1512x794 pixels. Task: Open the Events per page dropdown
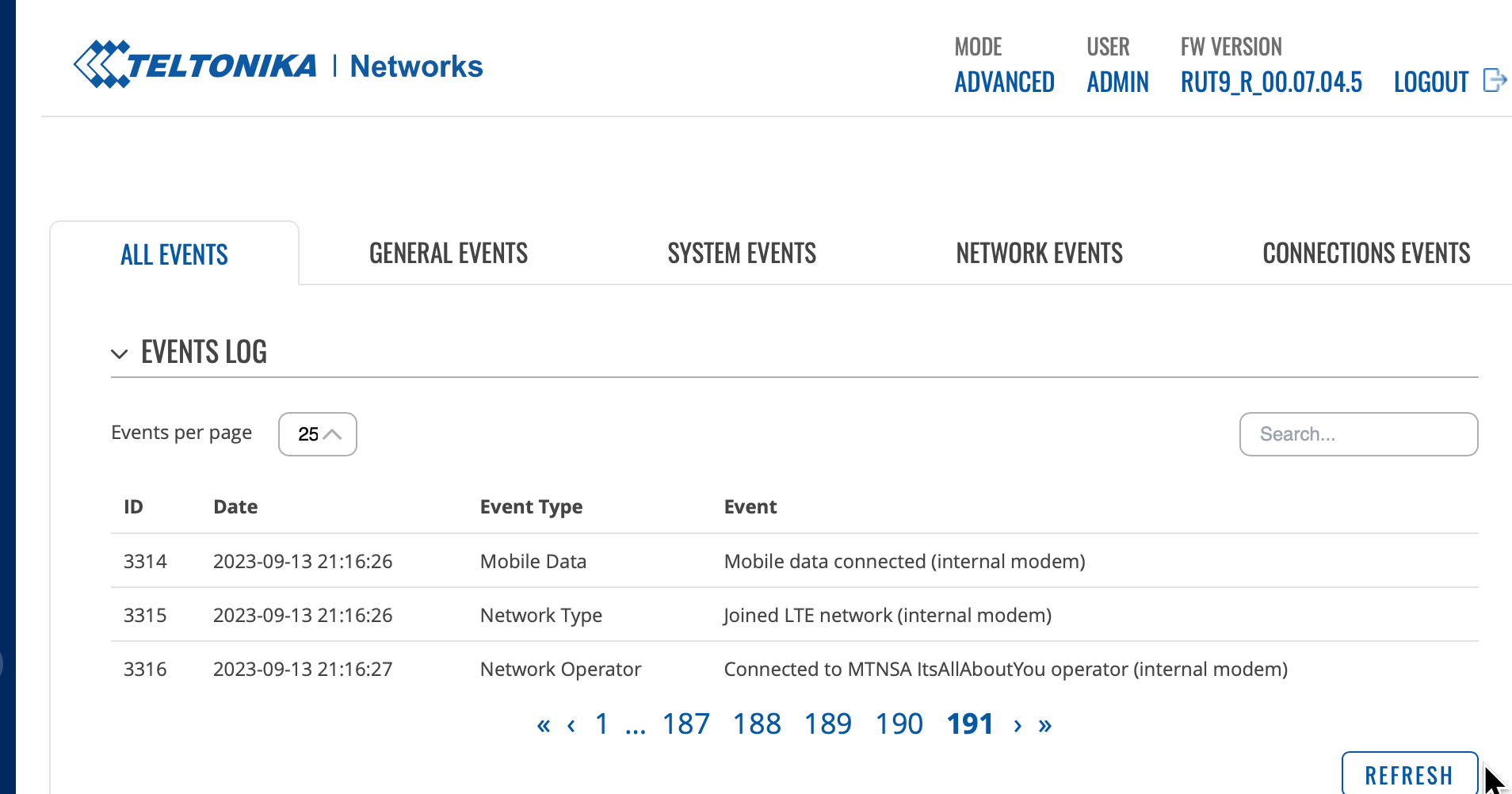pyautogui.click(x=318, y=434)
